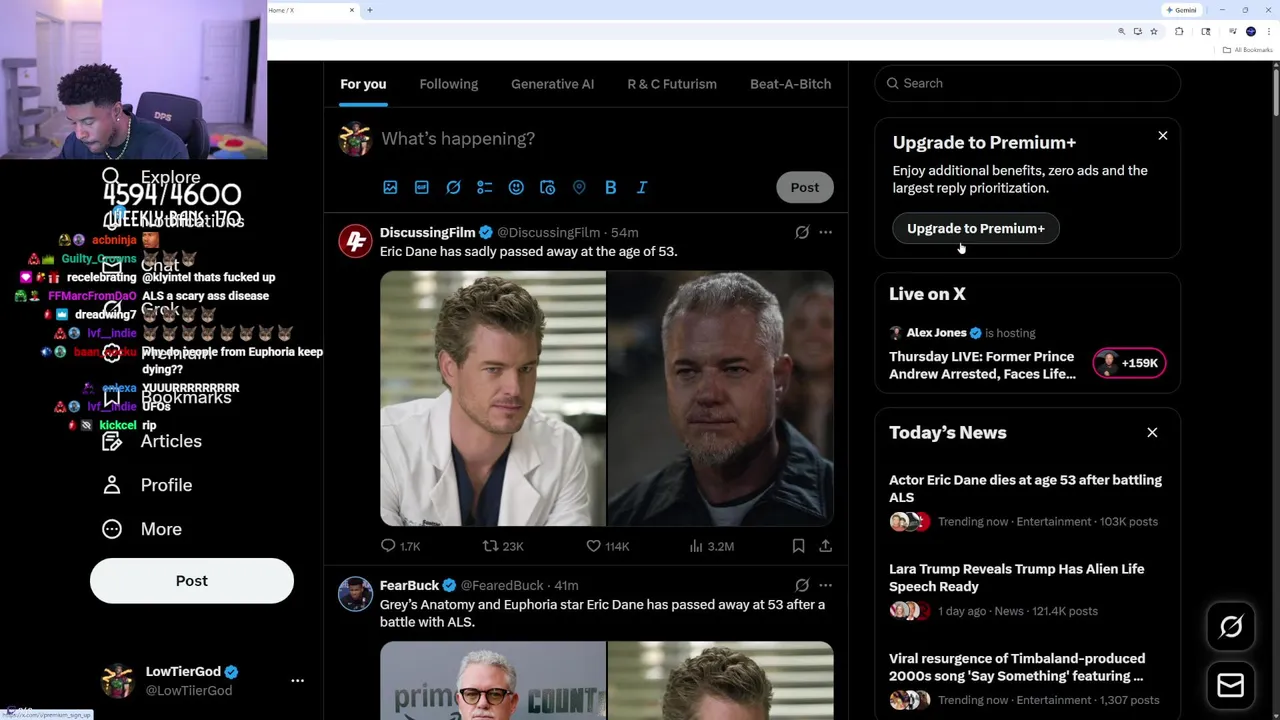Open Alex Jones host profile link
This screenshot has width=1280, height=720.
(937, 333)
